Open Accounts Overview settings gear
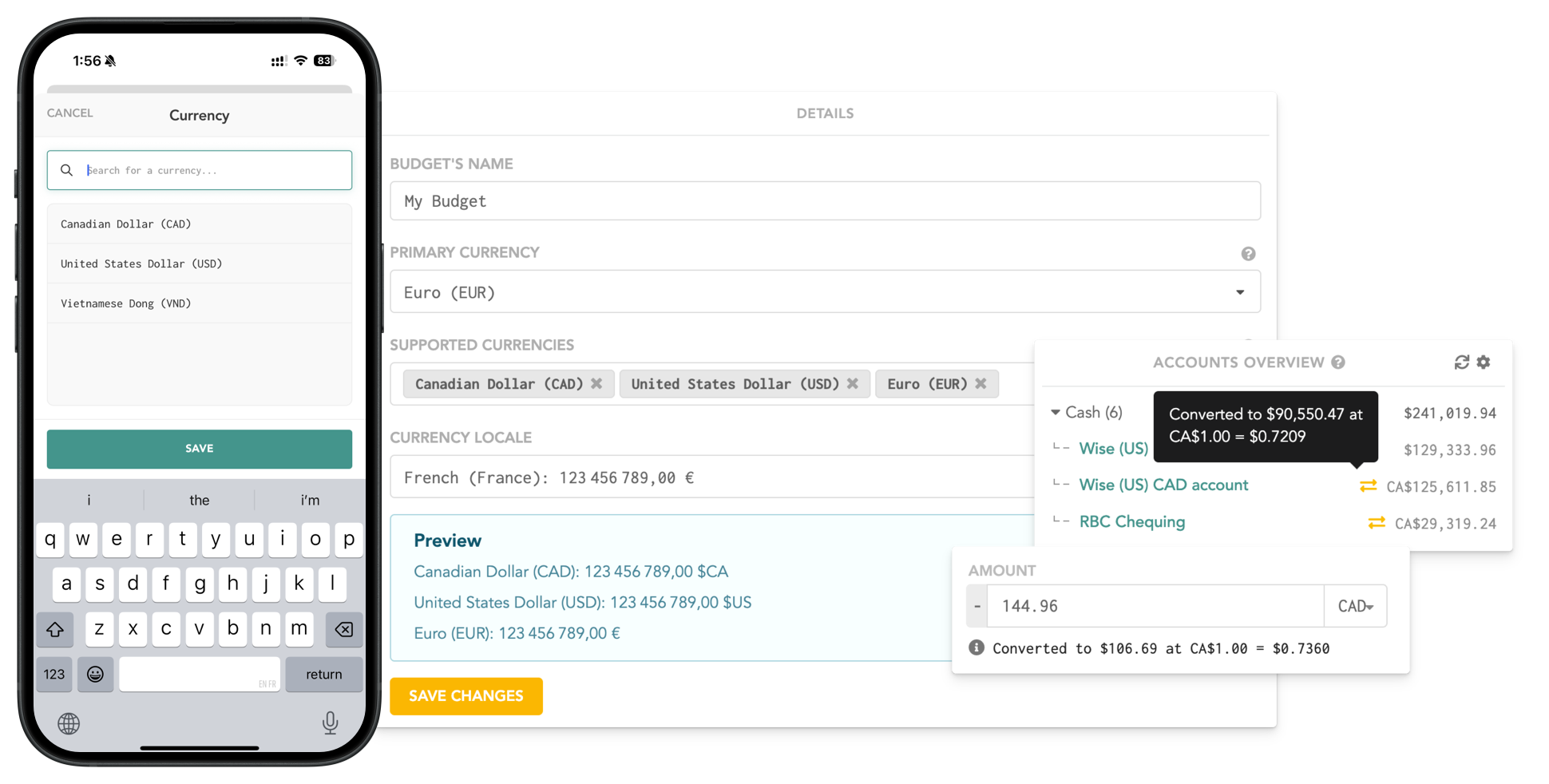Screen dimensions: 1549x784 pos(1484,362)
